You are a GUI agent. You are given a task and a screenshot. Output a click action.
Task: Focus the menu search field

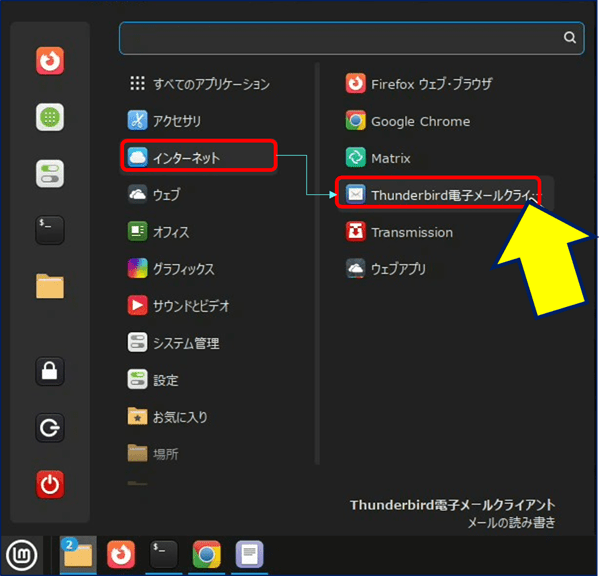tap(351, 38)
